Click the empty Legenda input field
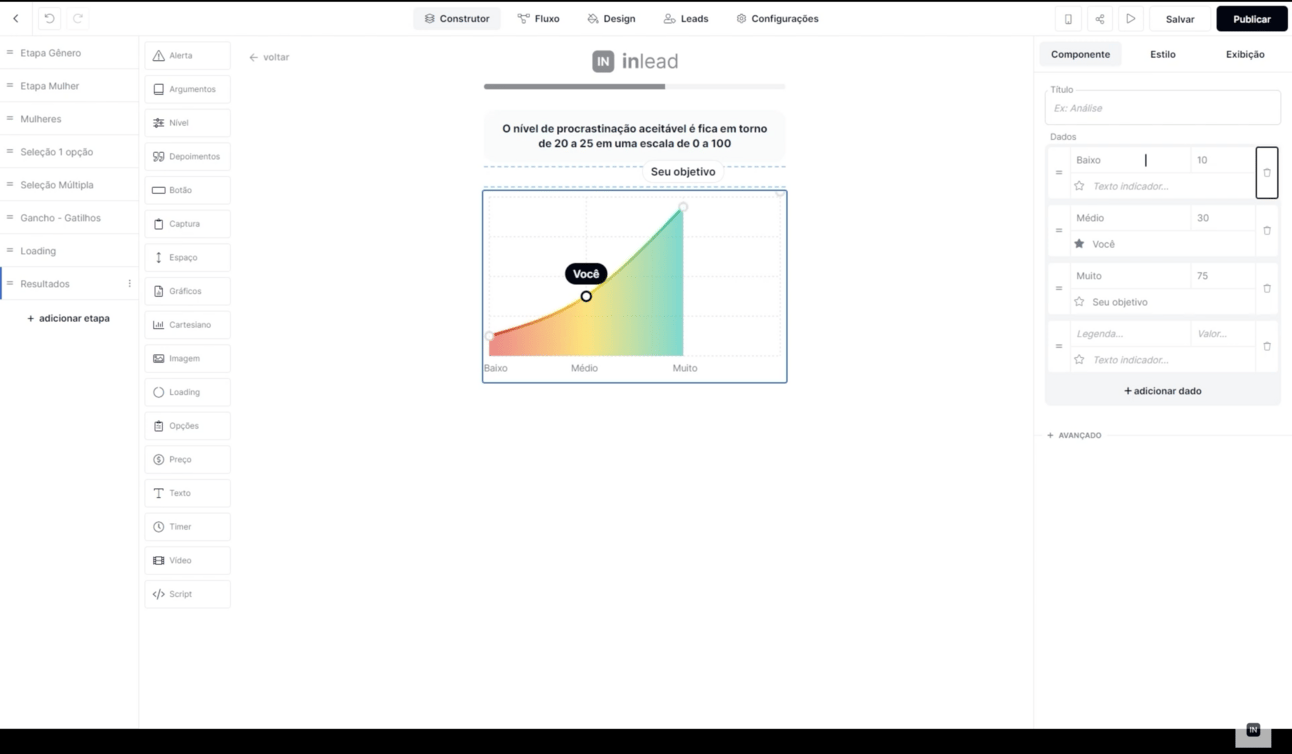 click(1130, 334)
